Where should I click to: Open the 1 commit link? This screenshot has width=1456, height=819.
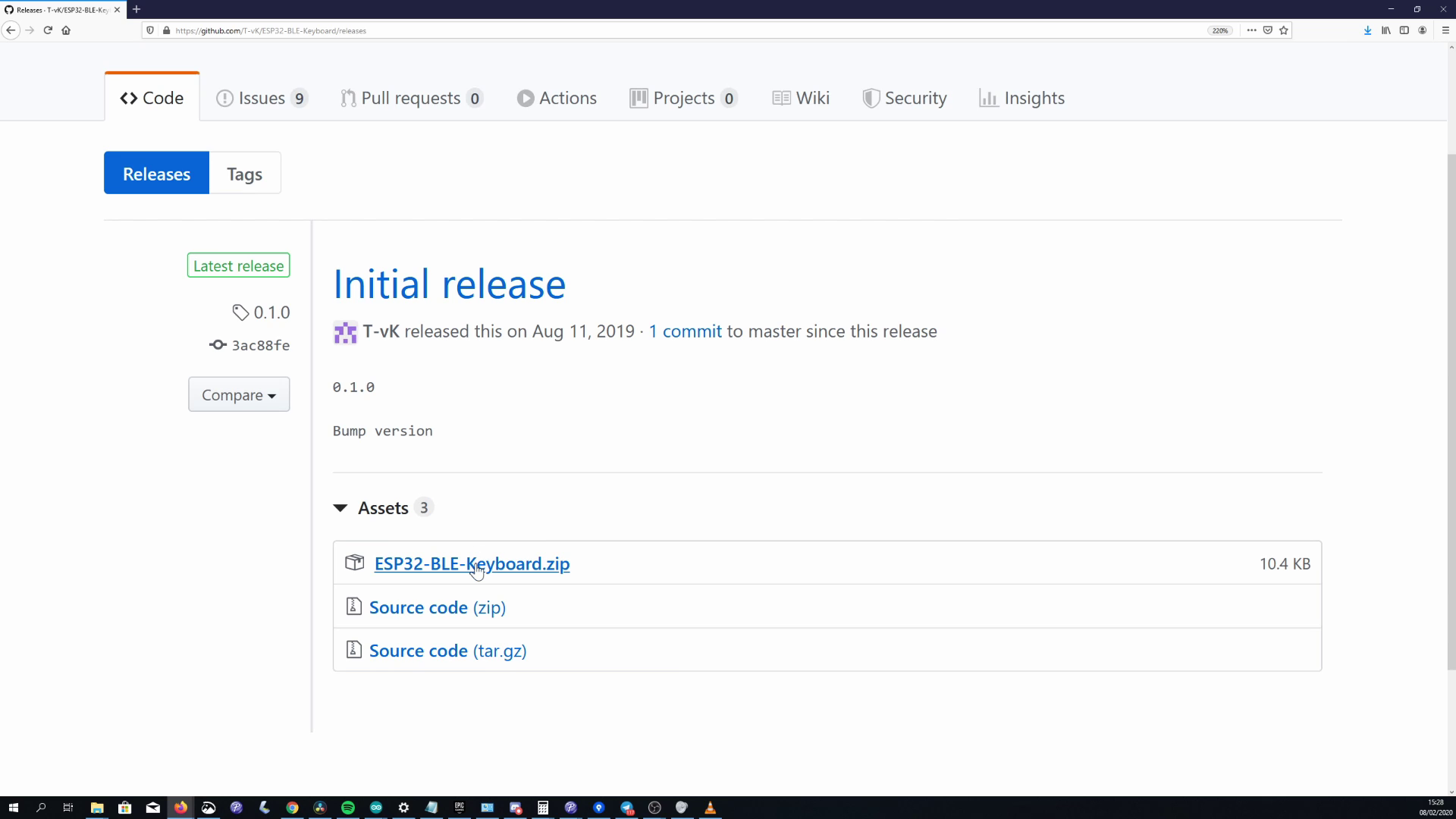[x=685, y=331]
